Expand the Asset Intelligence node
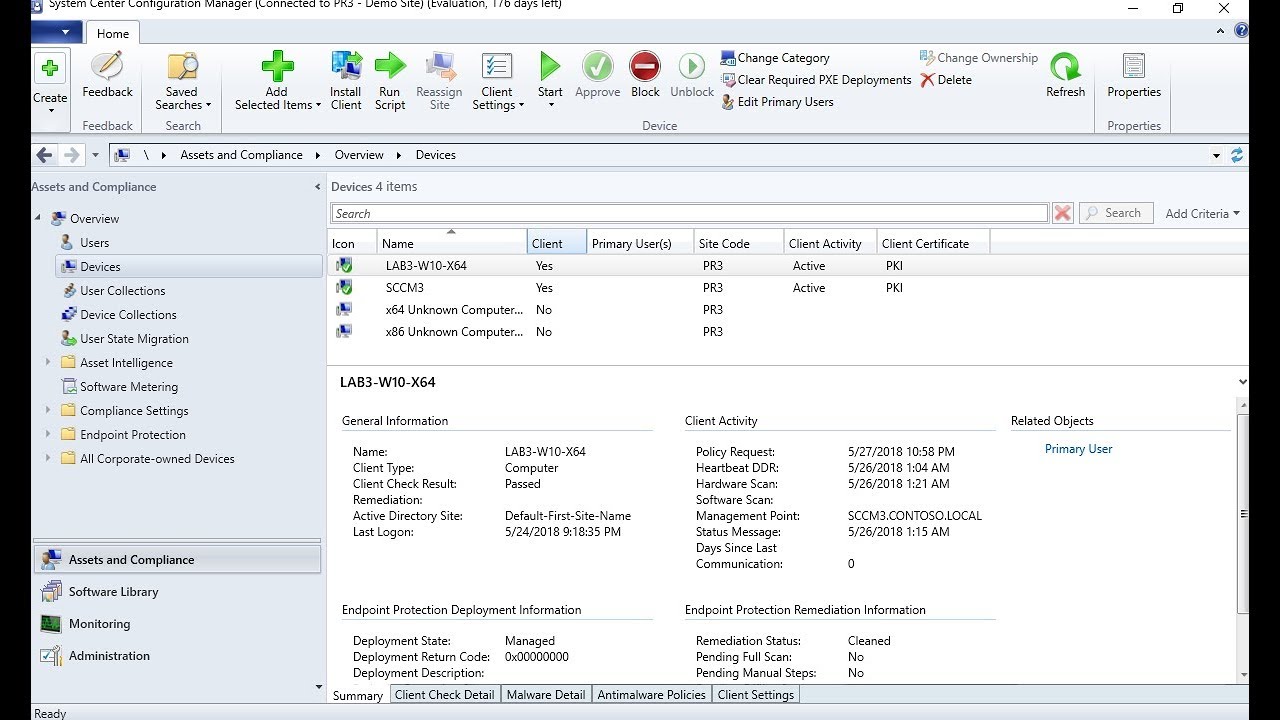Viewport: 1280px width, 720px height. 47,362
